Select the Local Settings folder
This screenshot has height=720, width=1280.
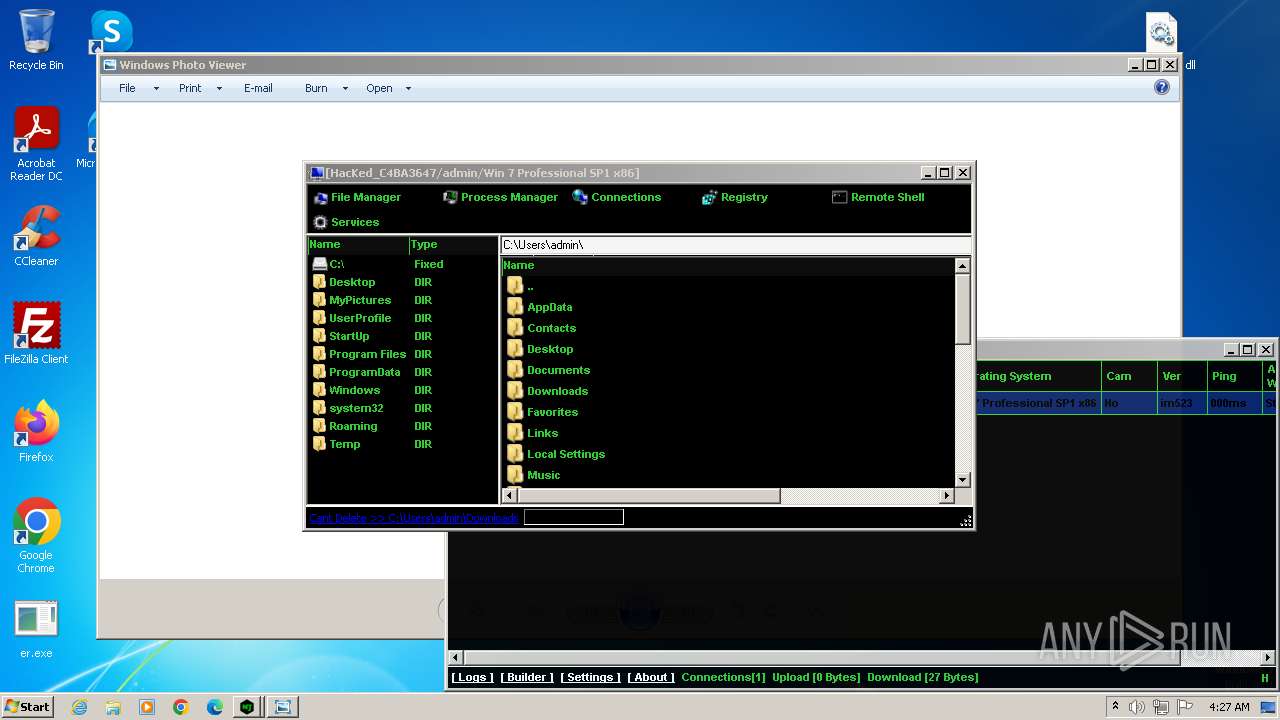pos(555,454)
